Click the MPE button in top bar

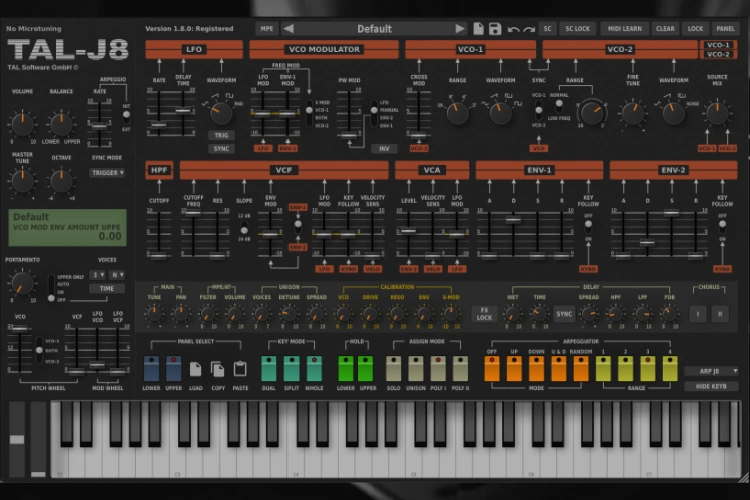[267, 29]
